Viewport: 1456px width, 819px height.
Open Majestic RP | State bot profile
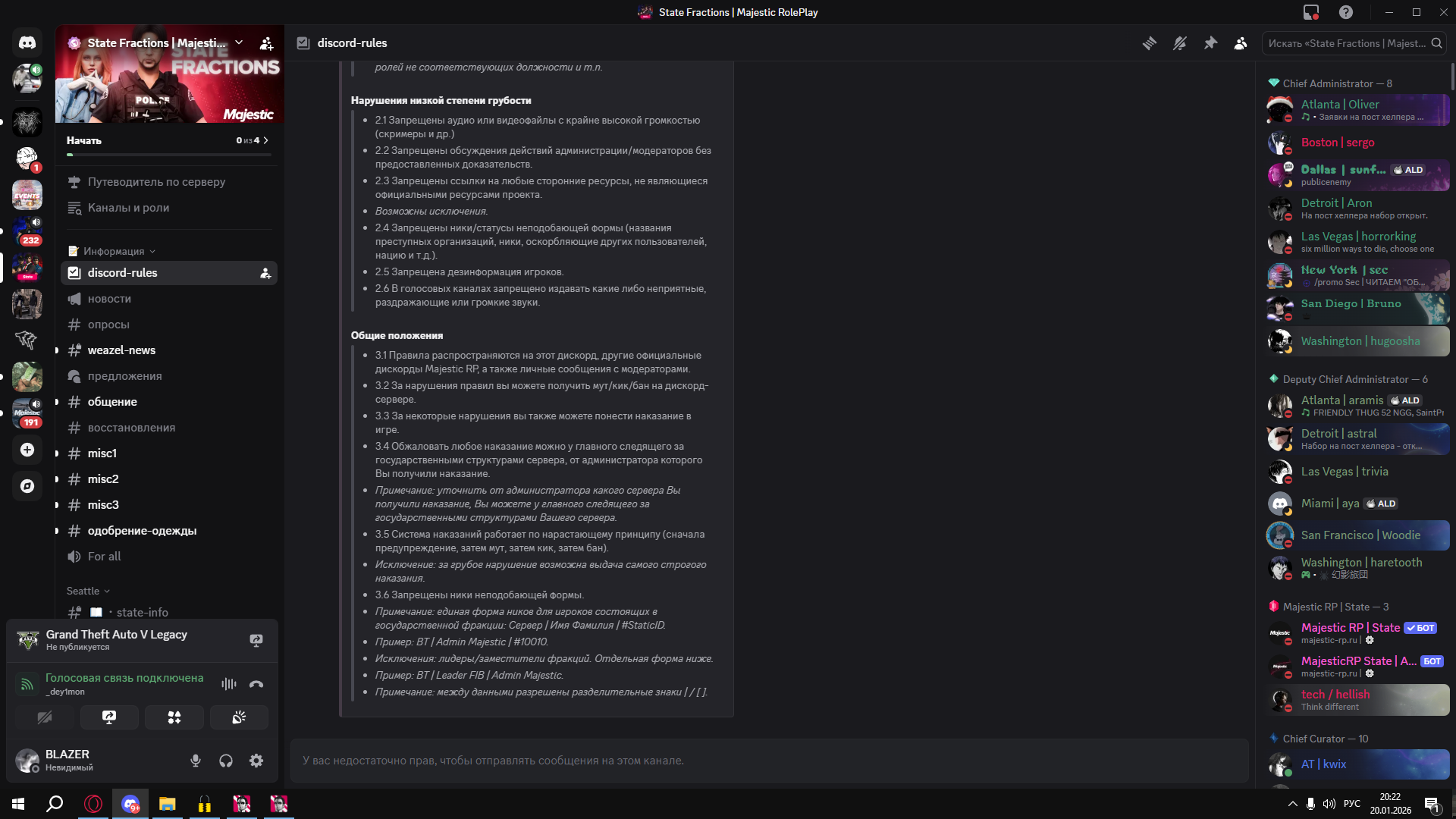[x=1357, y=633]
